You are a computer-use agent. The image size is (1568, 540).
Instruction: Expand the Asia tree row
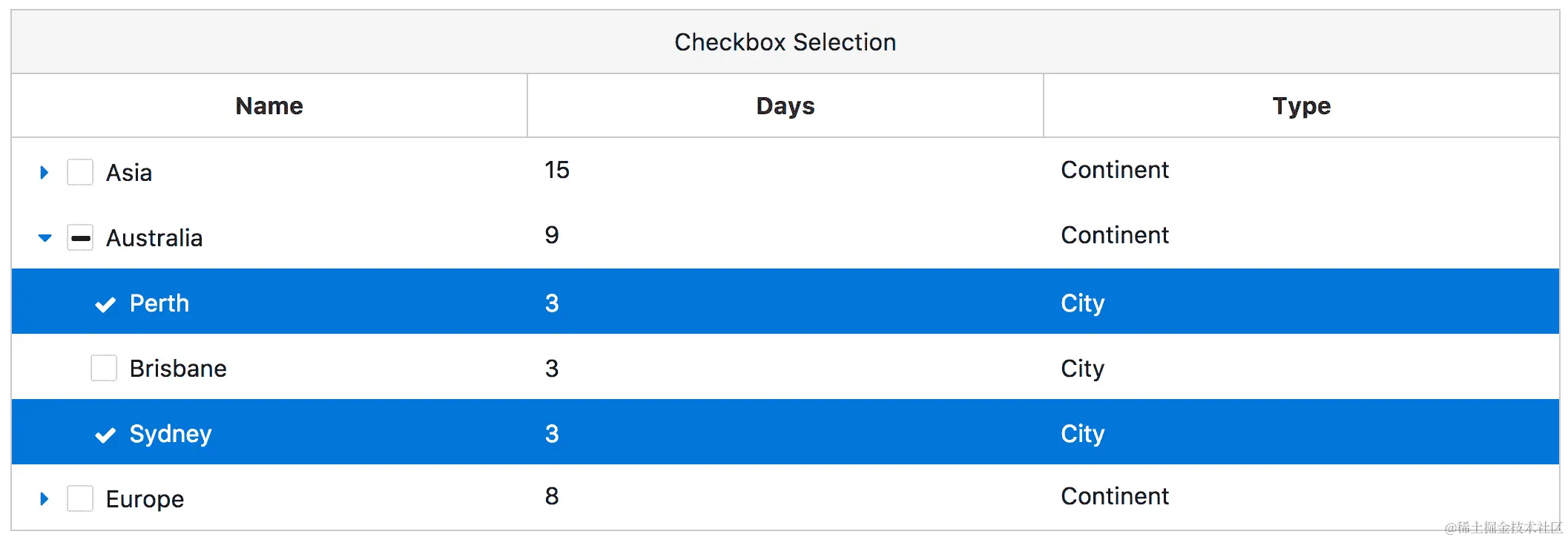pos(45,173)
